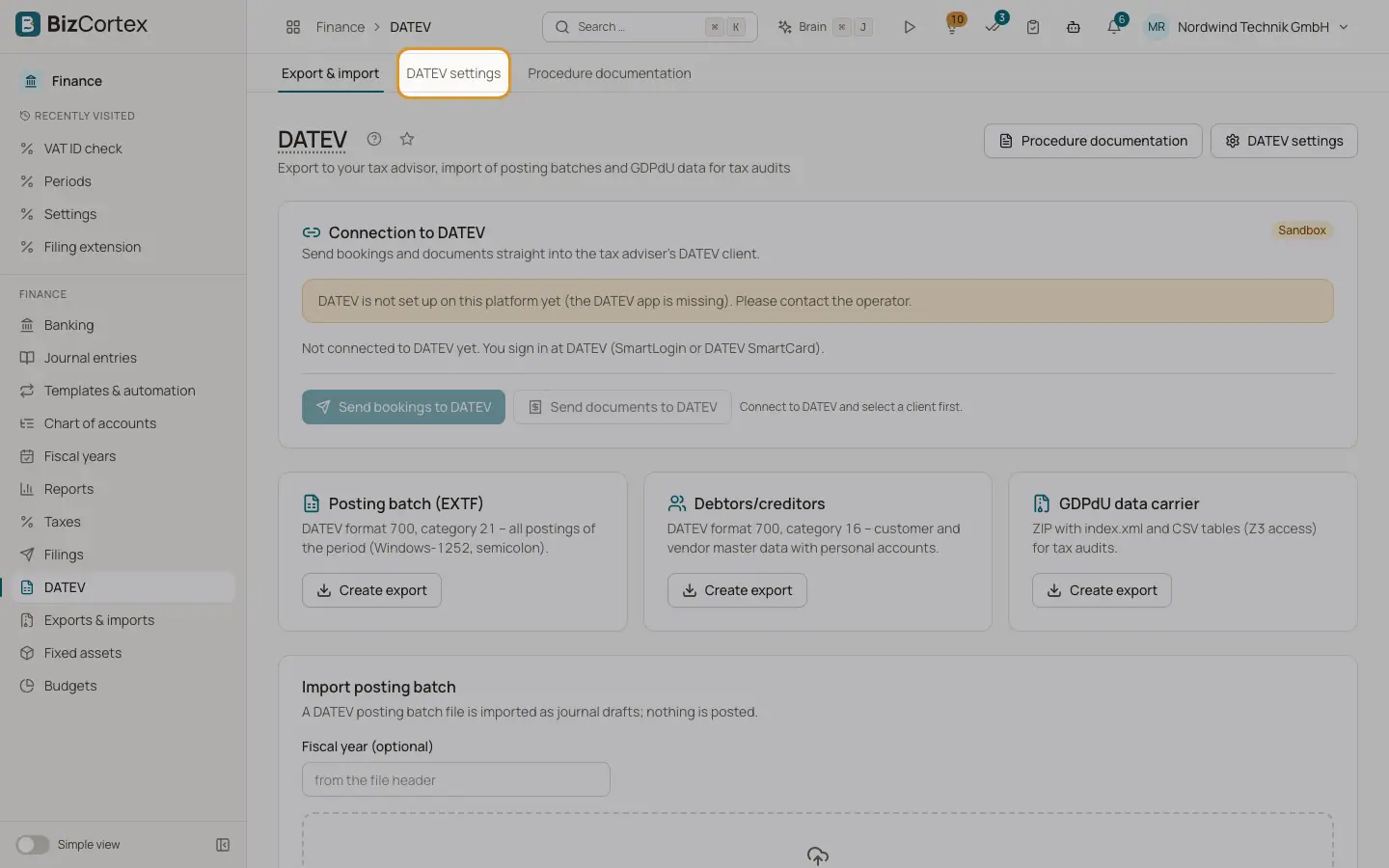Click the Procedure documentation button
1389x868 pixels.
pos(1093,141)
